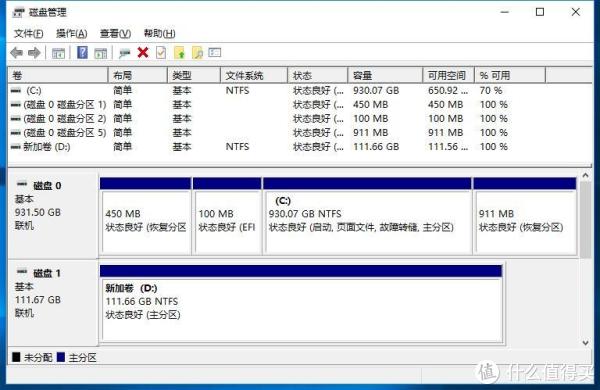
Task: Click the rightmost list view settings icon
Action: coord(215,52)
